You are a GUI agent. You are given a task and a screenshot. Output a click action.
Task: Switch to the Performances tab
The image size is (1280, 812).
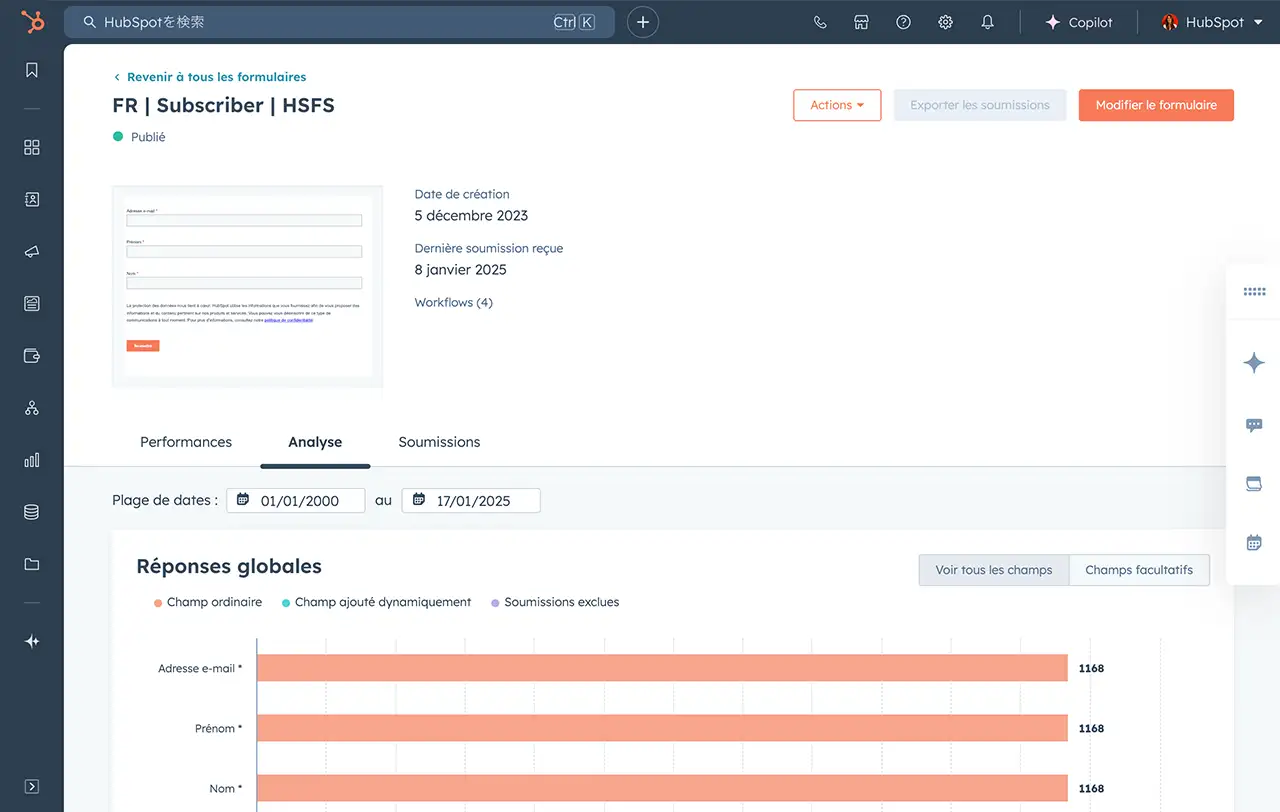186,442
